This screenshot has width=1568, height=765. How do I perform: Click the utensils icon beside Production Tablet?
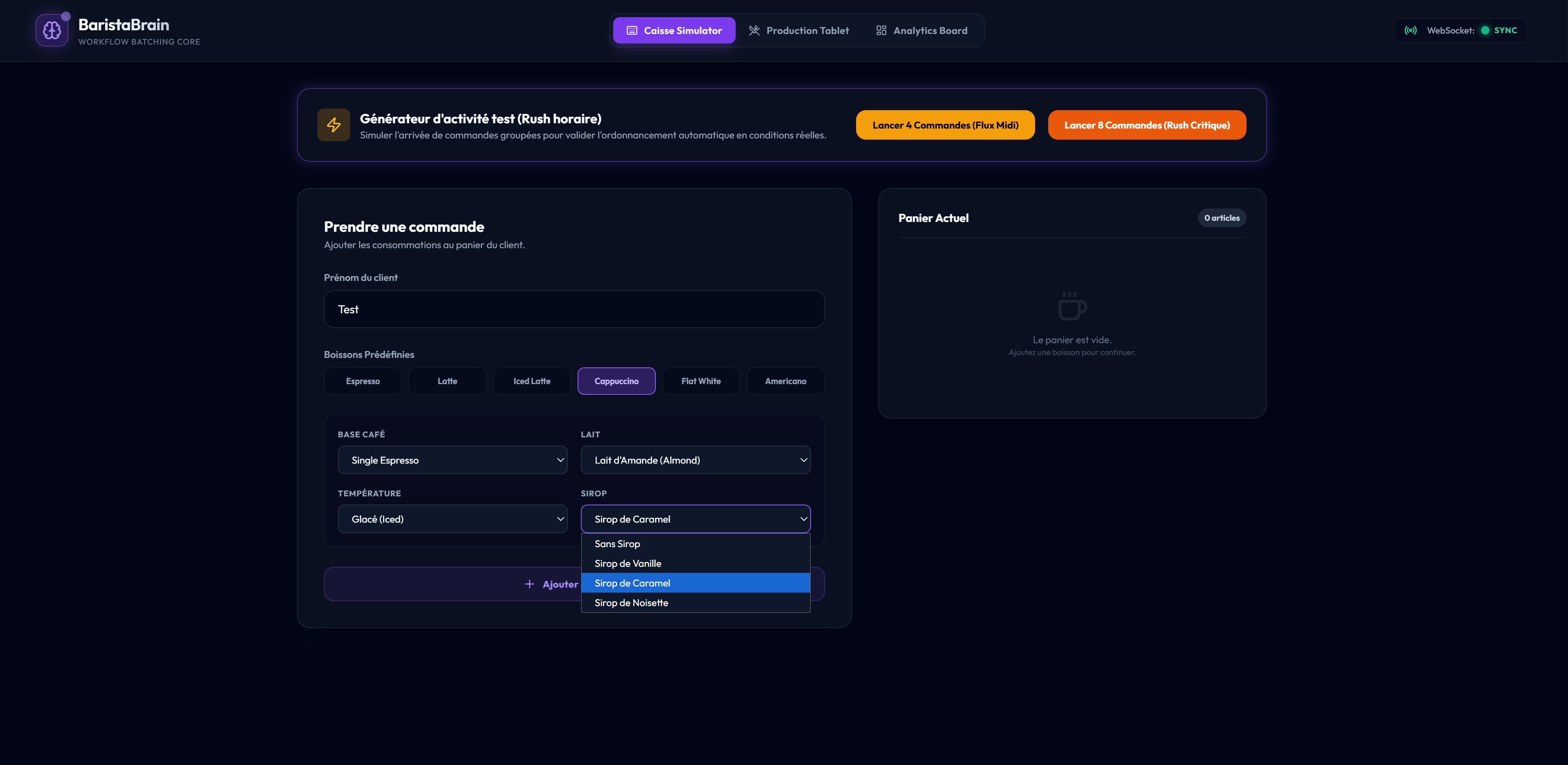tap(754, 30)
